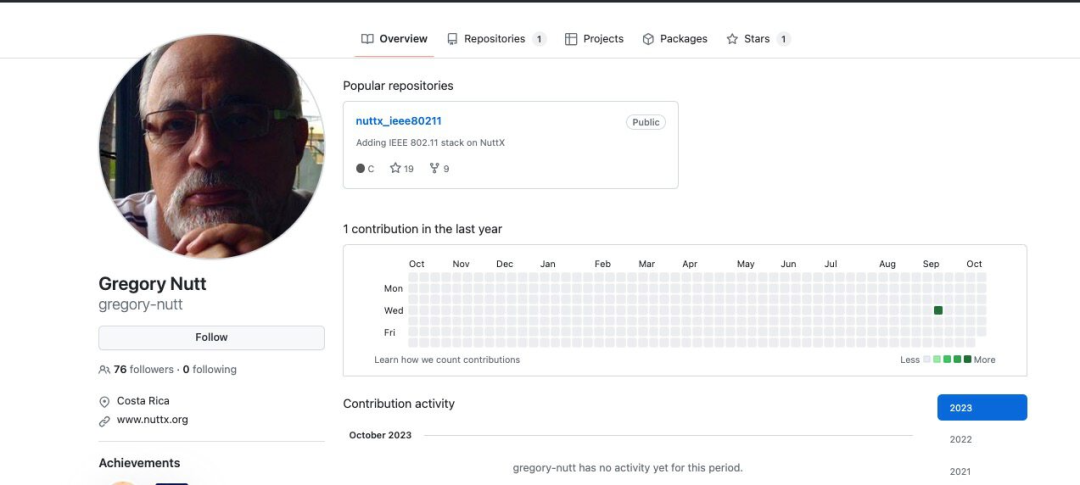Screen dimensions: 1080x485
Task: Show contribution activity for 2021
Action: (x=960, y=471)
